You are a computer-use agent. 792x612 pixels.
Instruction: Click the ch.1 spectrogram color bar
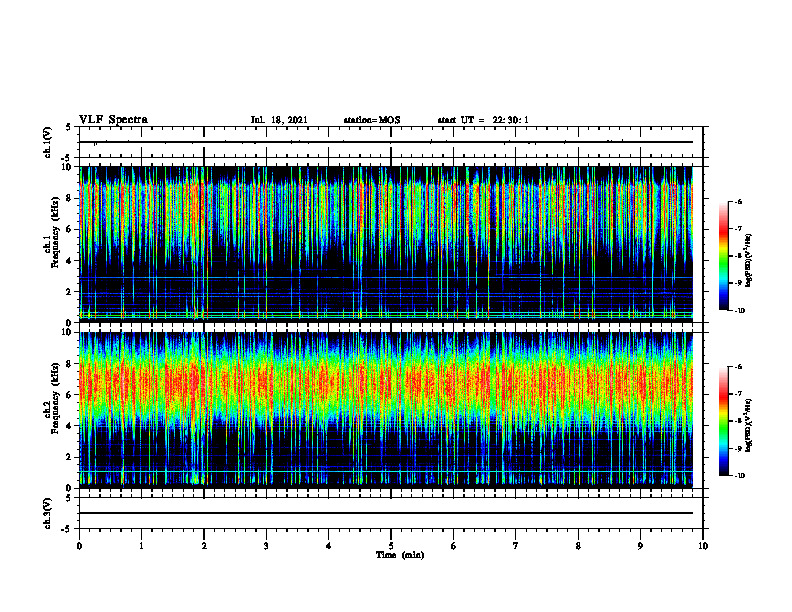[x=723, y=256]
